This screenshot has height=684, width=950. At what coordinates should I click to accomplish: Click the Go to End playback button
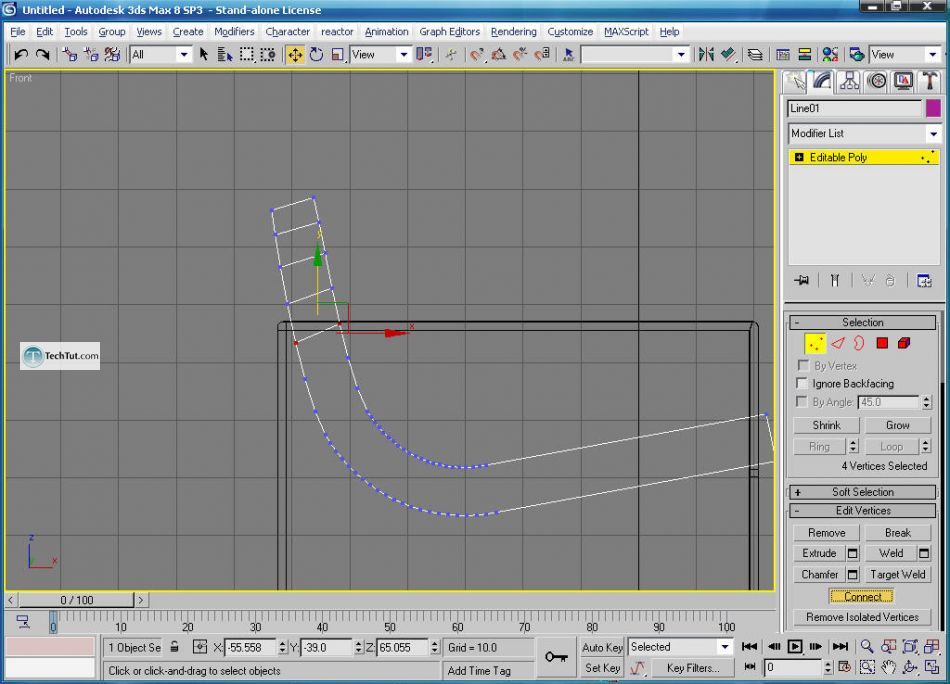tap(840, 646)
